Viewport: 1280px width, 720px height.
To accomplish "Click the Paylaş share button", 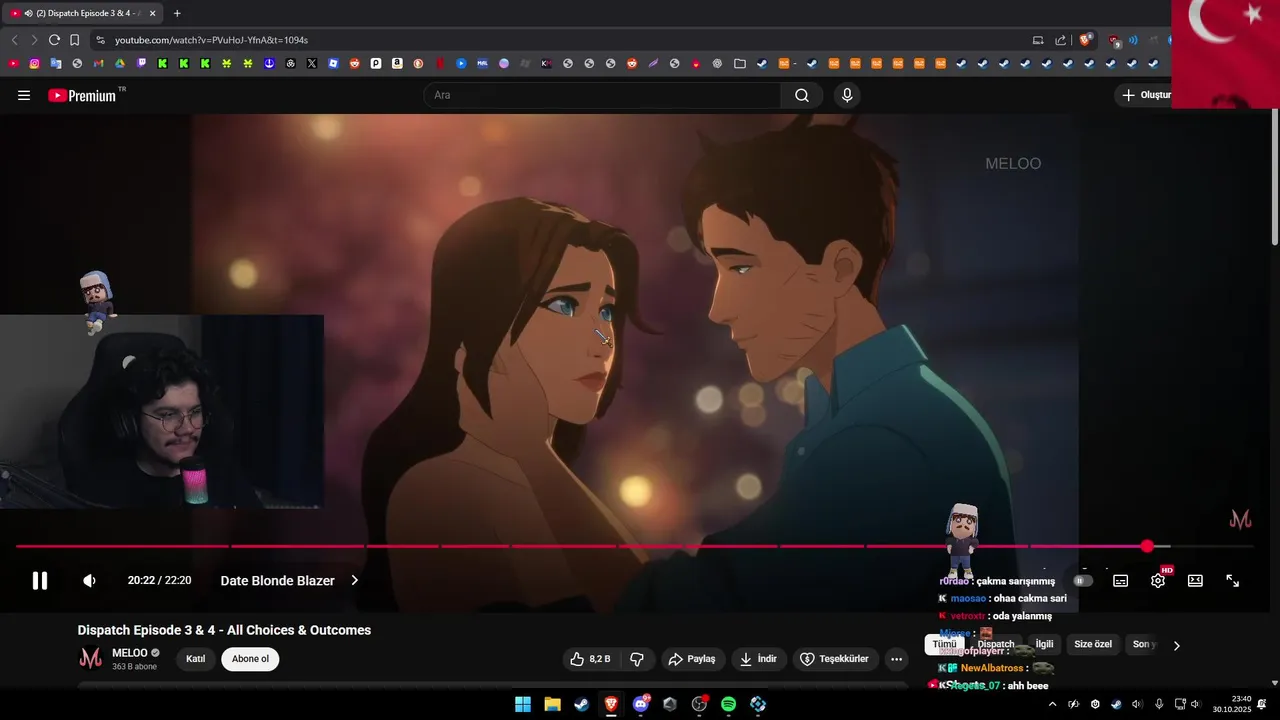I will coord(692,659).
